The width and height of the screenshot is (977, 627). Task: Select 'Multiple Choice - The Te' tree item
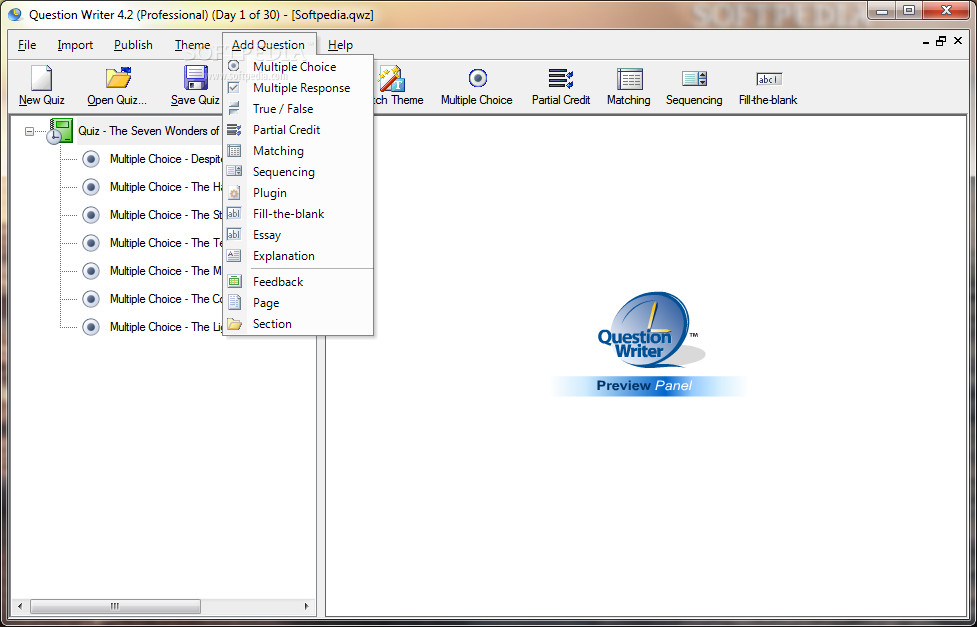point(166,243)
